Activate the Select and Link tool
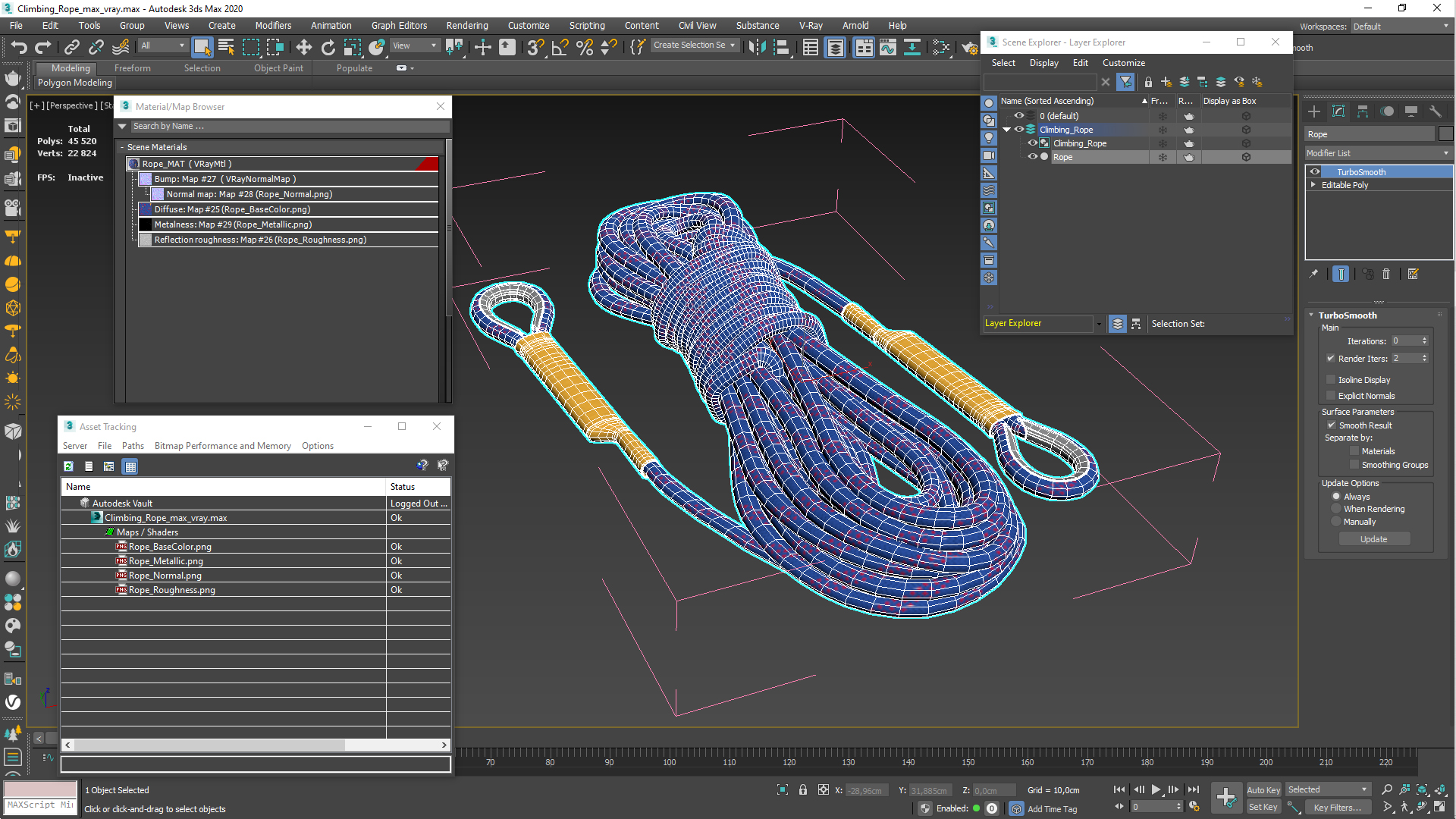Screen dimensions: 1456x819 pyautogui.click(x=72, y=47)
